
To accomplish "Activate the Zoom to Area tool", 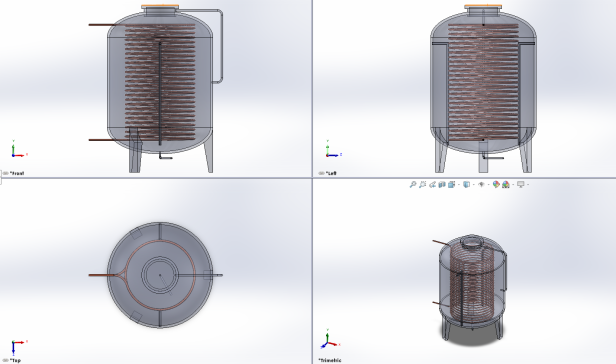I will 422,184.
